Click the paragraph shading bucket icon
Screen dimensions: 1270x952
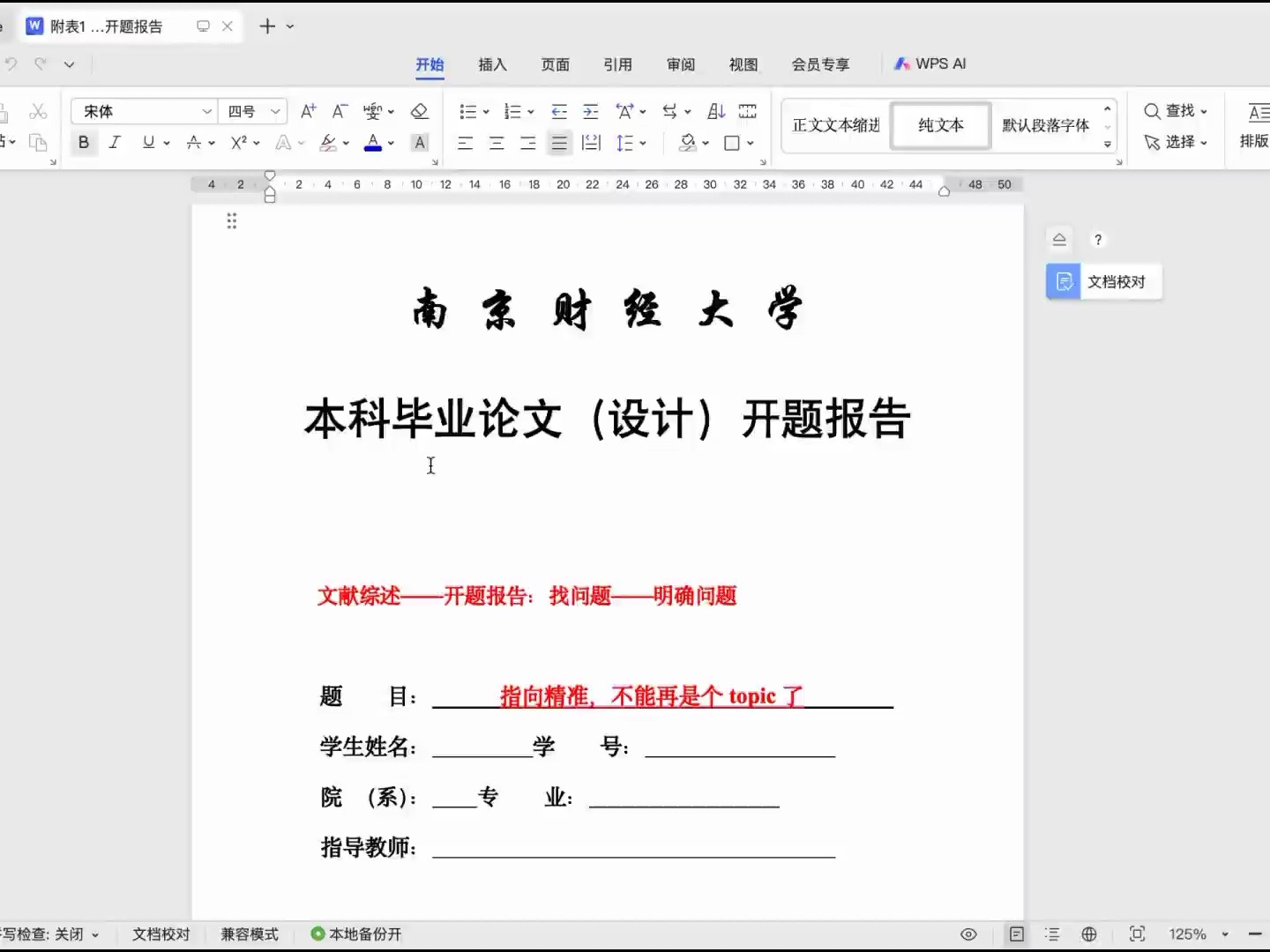[688, 143]
